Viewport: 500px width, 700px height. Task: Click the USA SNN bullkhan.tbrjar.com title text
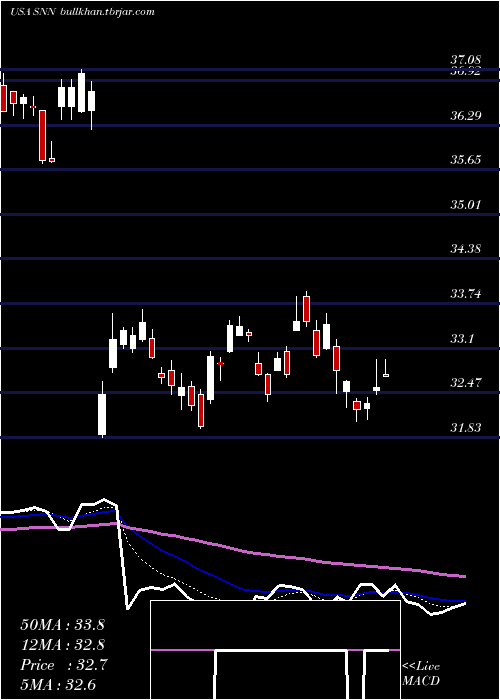pos(82,12)
